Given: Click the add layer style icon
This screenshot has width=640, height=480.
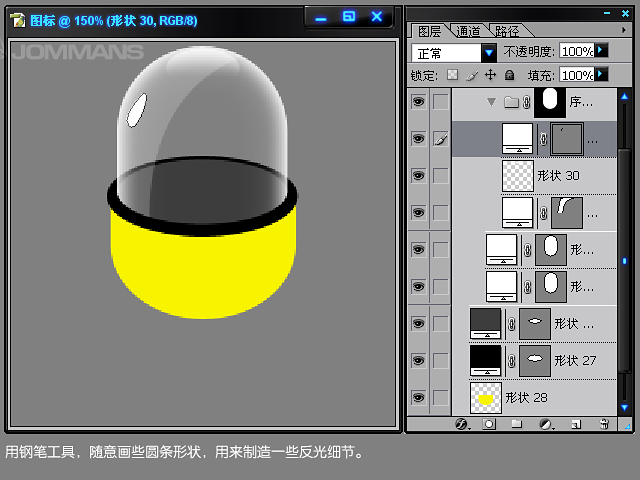Looking at the screenshot, I should click(x=462, y=424).
